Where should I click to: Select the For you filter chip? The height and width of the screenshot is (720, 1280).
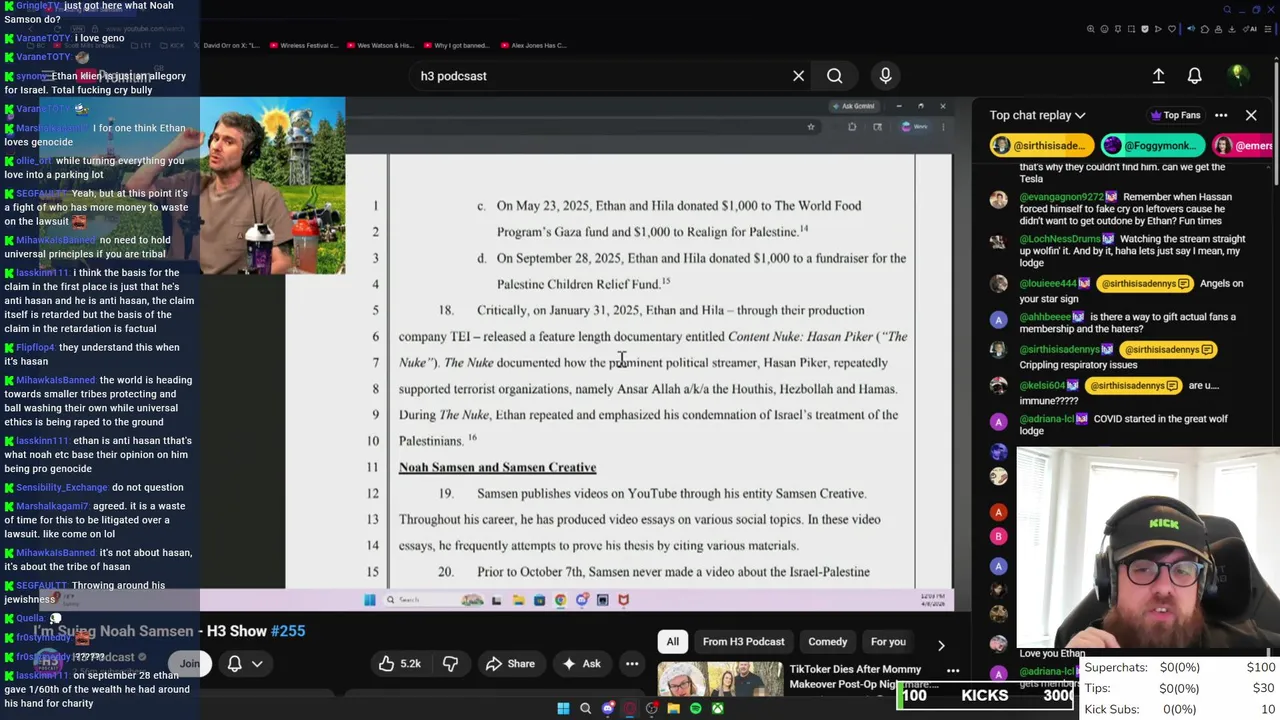pyautogui.click(x=888, y=642)
